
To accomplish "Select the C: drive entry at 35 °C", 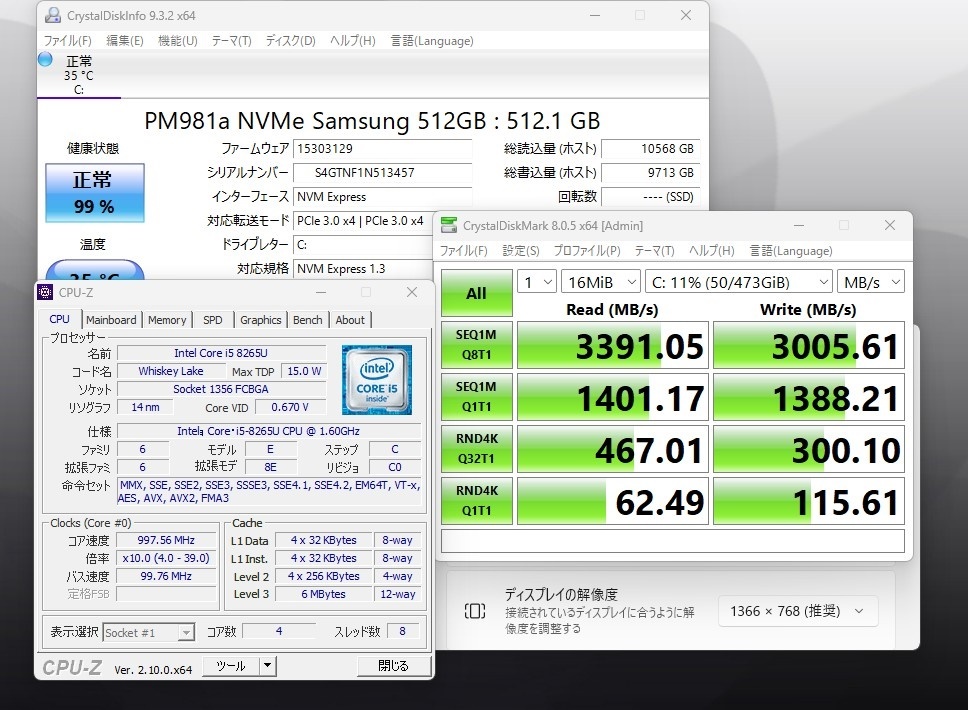I will coord(78,74).
